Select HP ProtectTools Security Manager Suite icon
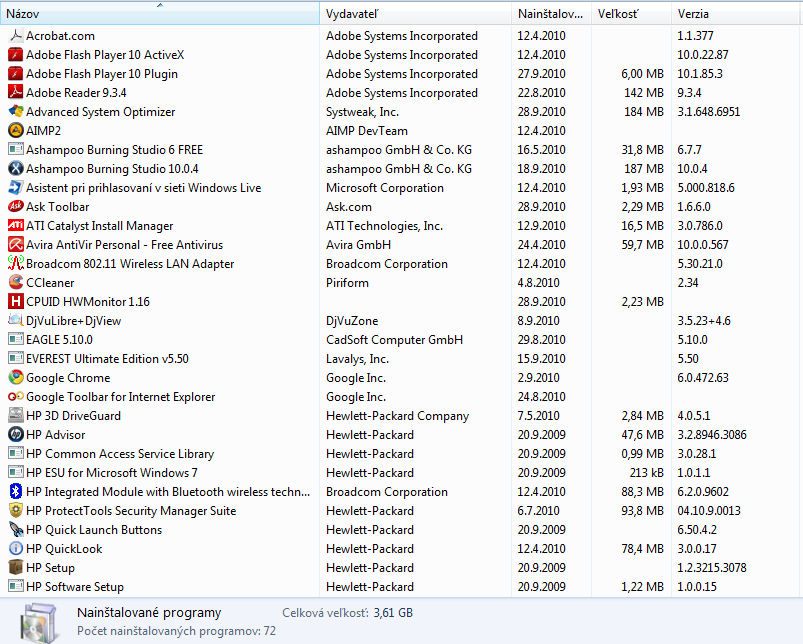Image resolution: width=803 pixels, height=644 pixels. tap(16, 511)
